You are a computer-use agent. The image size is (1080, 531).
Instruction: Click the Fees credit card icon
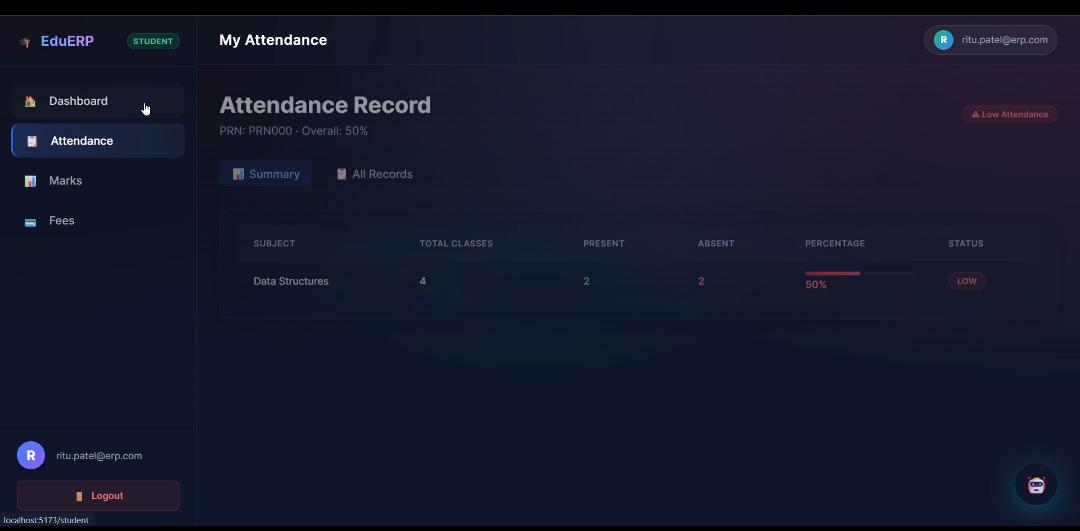(30, 222)
